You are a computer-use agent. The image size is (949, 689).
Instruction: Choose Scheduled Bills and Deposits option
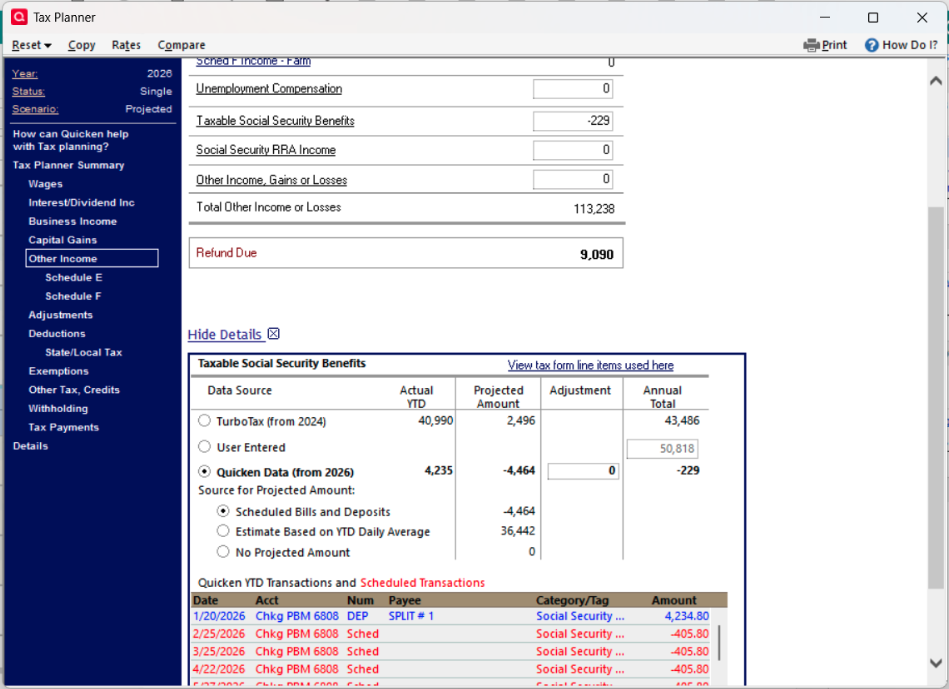pos(223,511)
